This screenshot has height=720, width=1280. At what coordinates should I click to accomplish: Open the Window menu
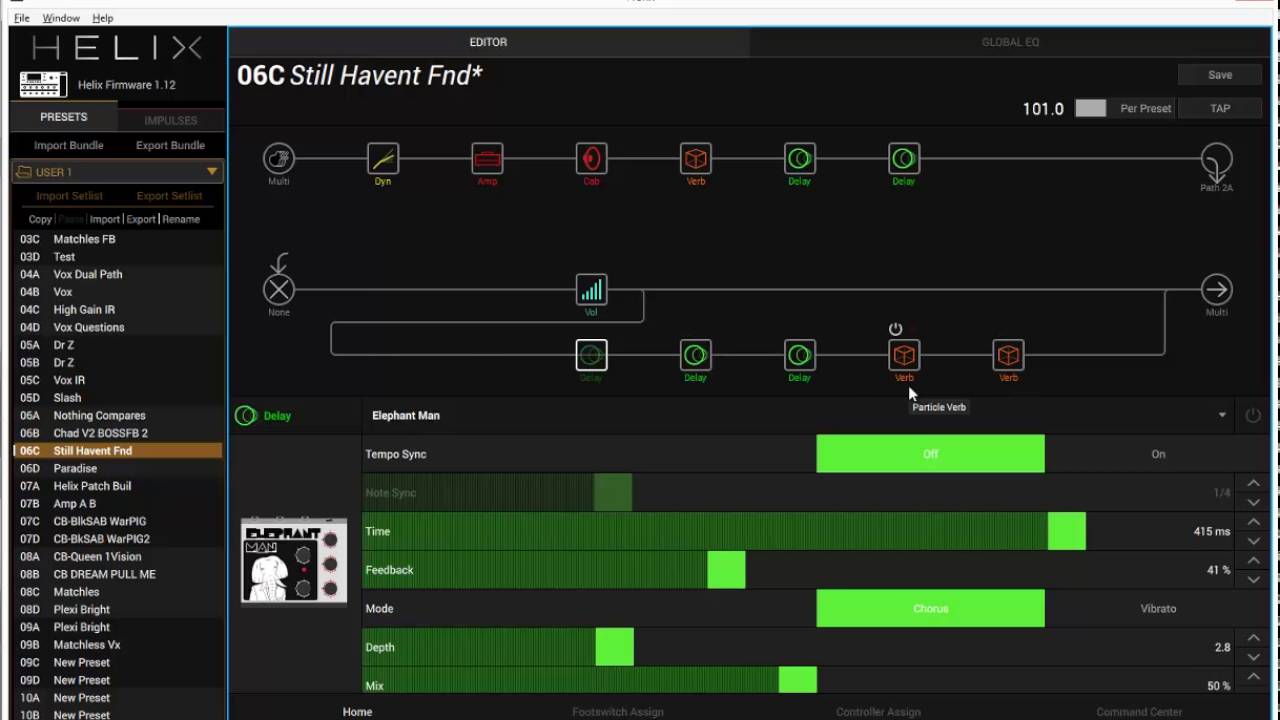click(61, 18)
